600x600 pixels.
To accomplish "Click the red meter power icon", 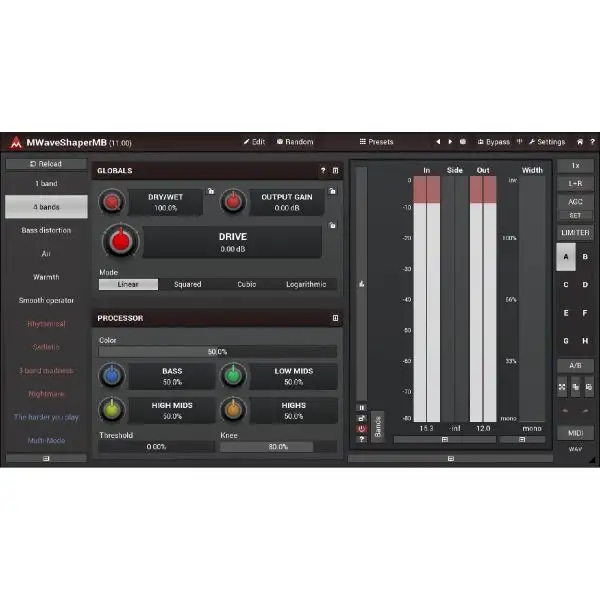I will 361,429.
